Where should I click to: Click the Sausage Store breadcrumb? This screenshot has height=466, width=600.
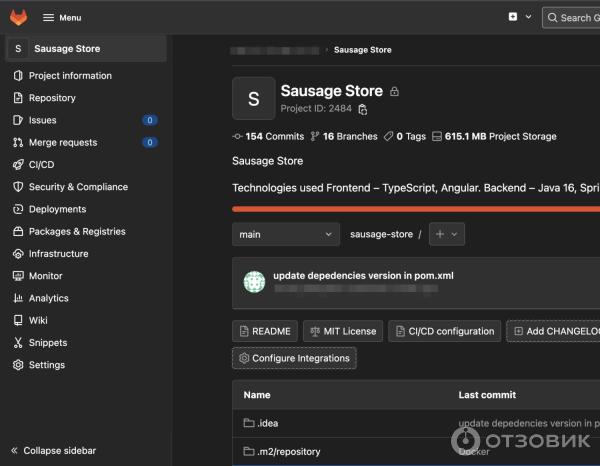click(362, 50)
